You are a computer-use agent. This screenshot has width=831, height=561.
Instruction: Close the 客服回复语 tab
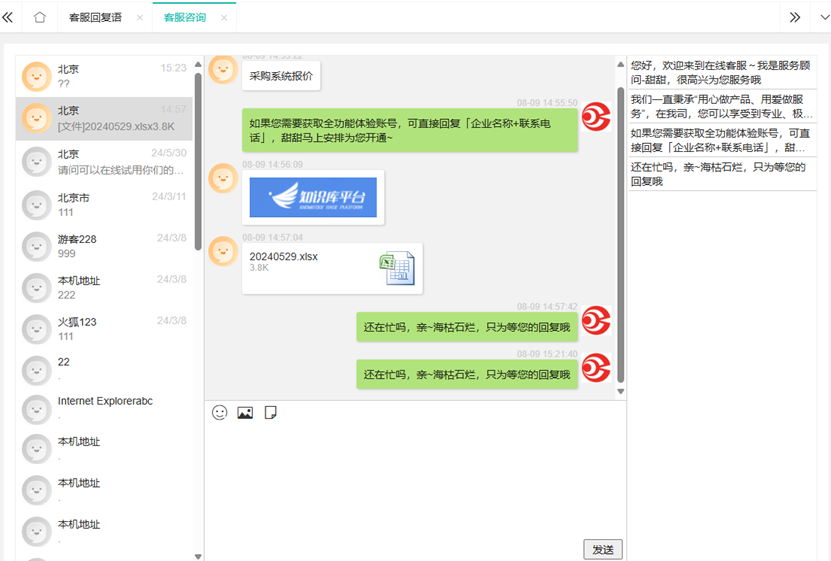coord(139,18)
